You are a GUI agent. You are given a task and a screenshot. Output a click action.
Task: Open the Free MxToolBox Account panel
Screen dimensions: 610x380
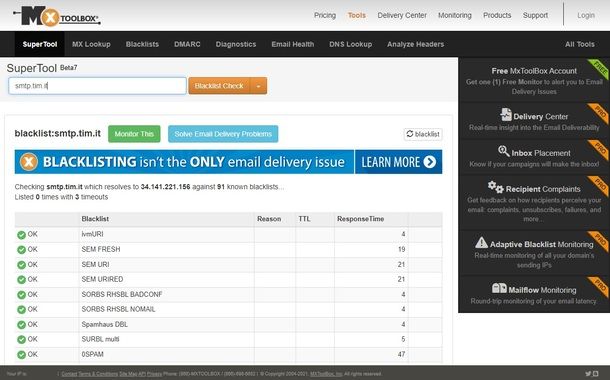coord(534,81)
